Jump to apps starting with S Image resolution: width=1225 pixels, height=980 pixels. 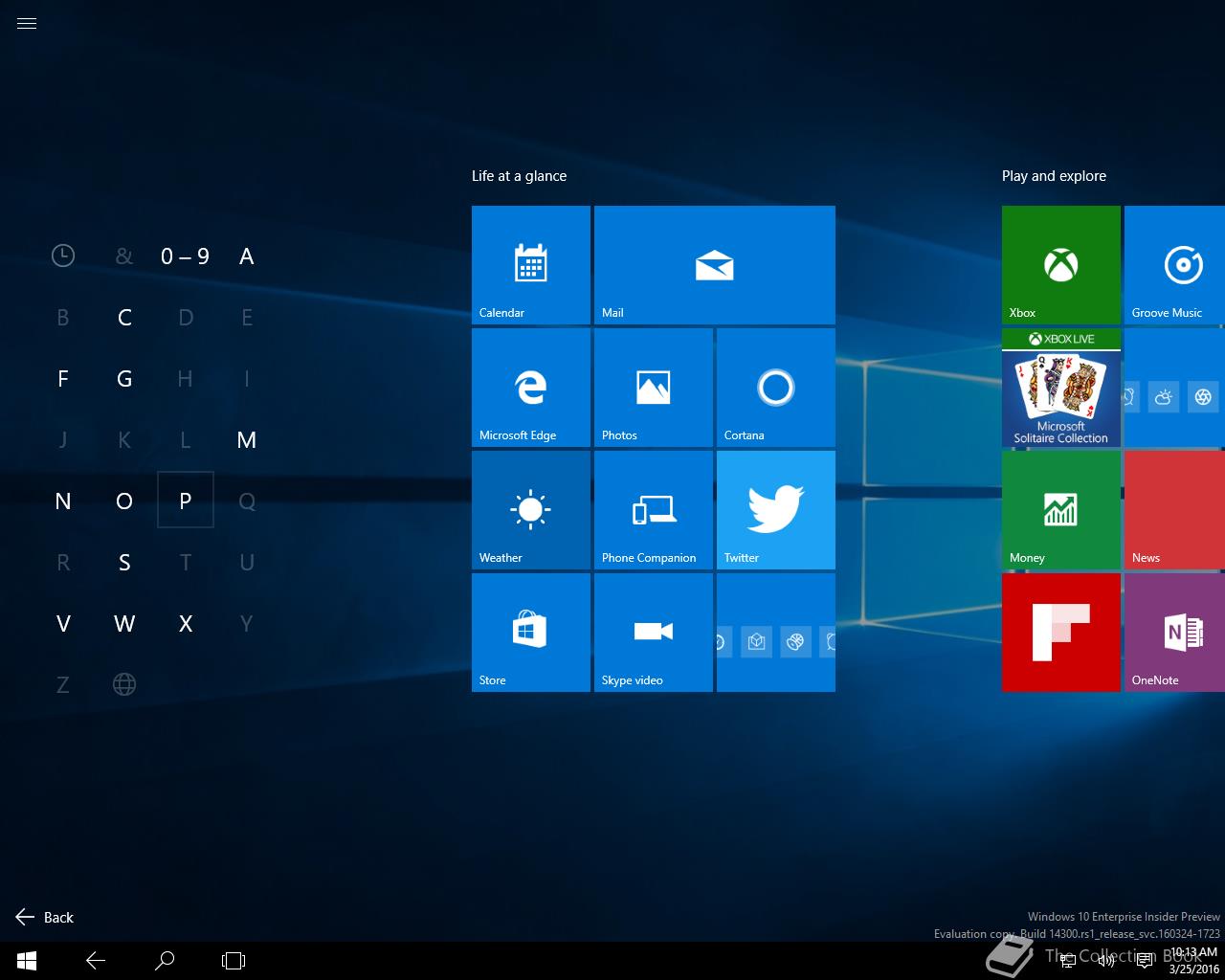tap(124, 562)
